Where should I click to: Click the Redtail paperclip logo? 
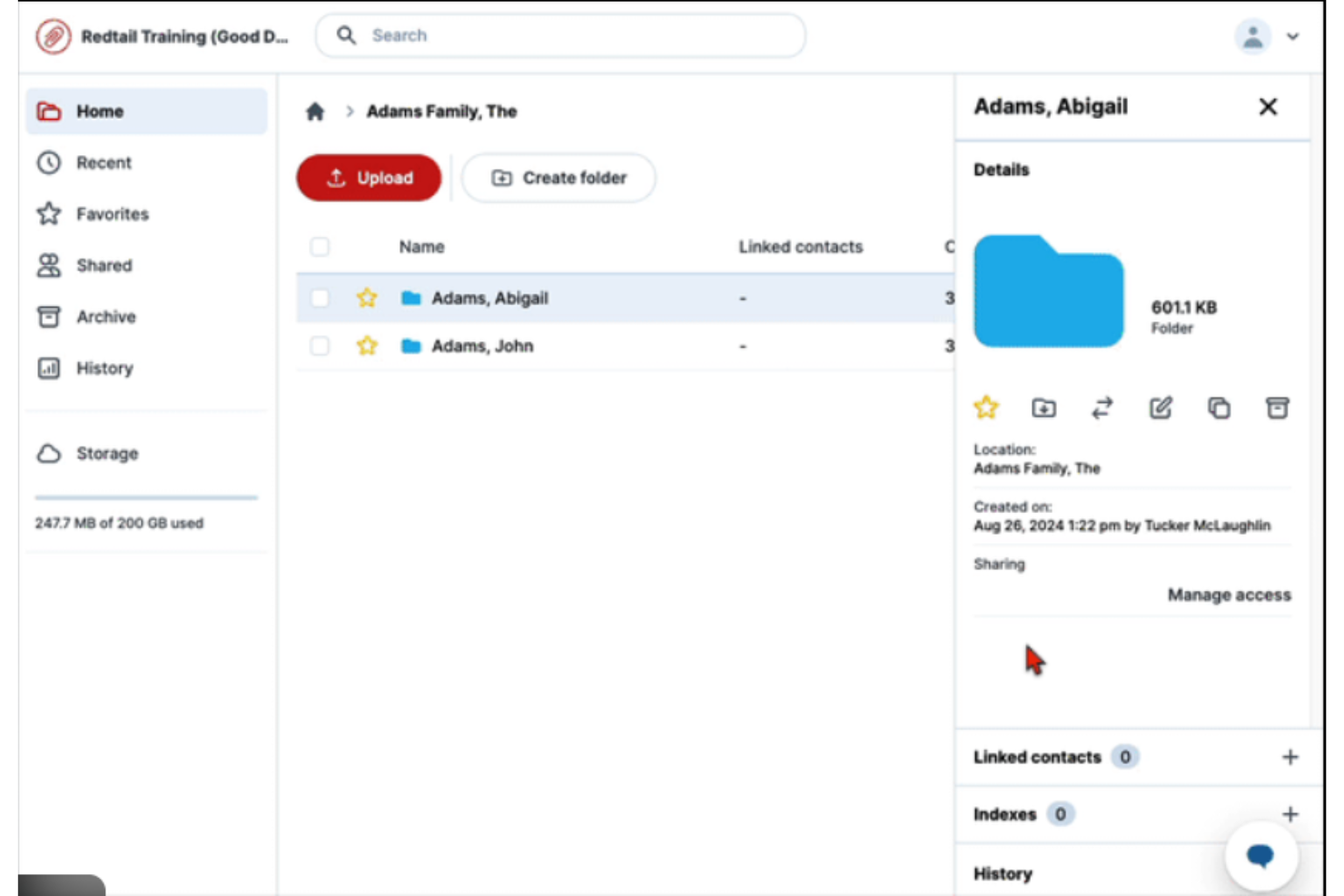coord(53,36)
